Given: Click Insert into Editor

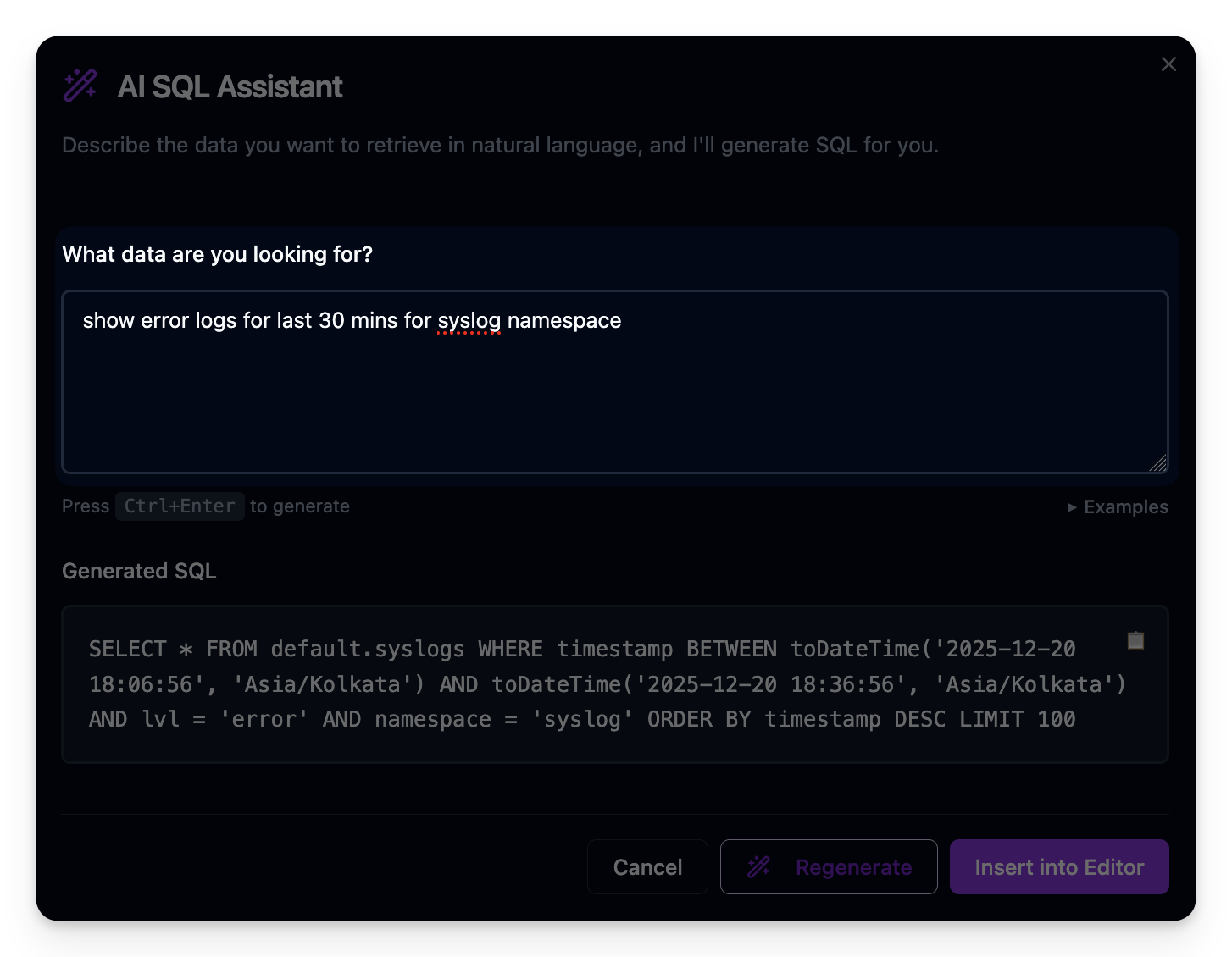Looking at the screenshot, I should coord(1059,867).
